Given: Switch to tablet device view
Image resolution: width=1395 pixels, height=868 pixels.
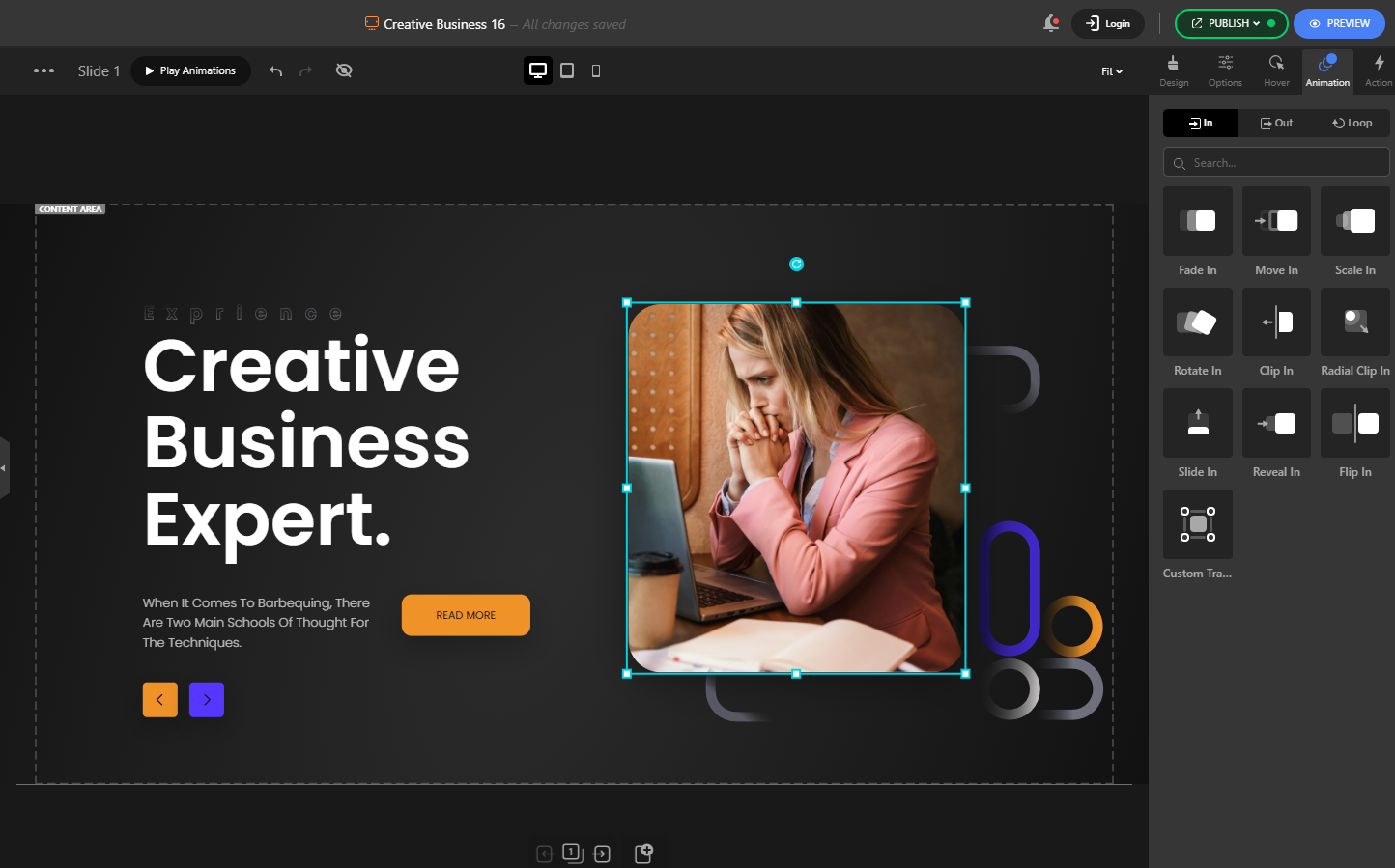Looking at the screenshot, I should coord(567,70).
